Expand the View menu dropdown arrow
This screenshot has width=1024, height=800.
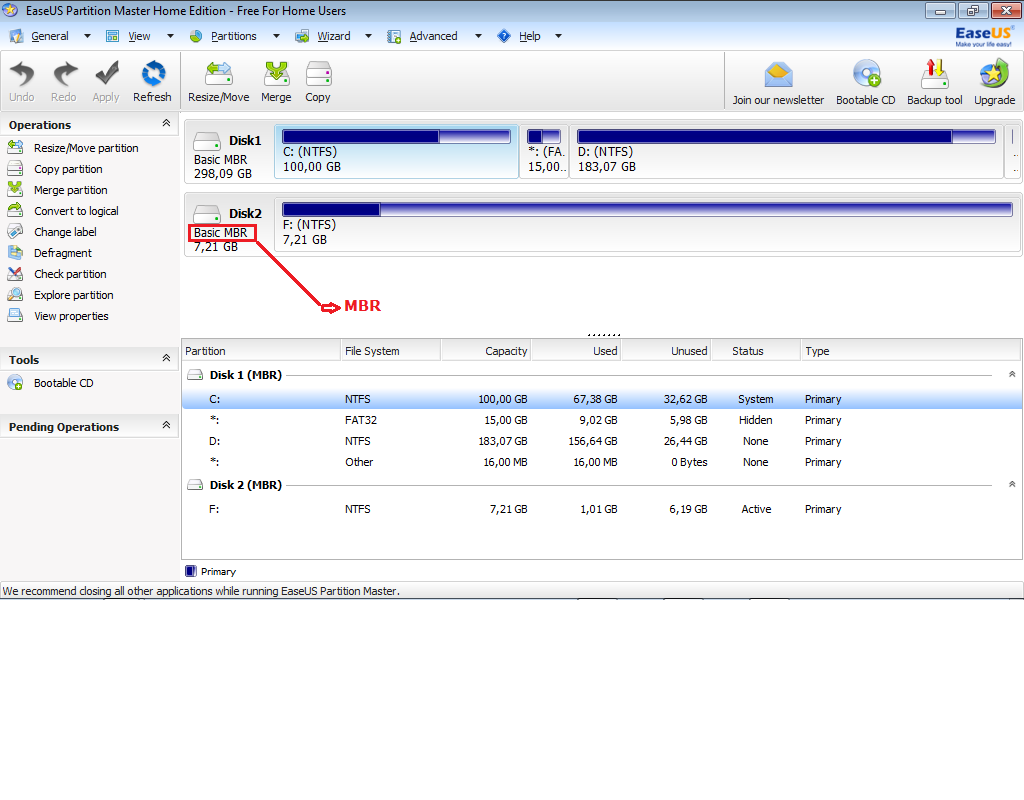coord(170,37)
